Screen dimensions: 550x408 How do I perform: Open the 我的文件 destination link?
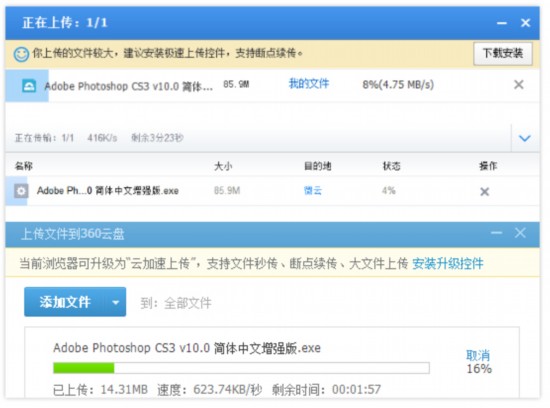pyautogui.click(x=309, y=84)
